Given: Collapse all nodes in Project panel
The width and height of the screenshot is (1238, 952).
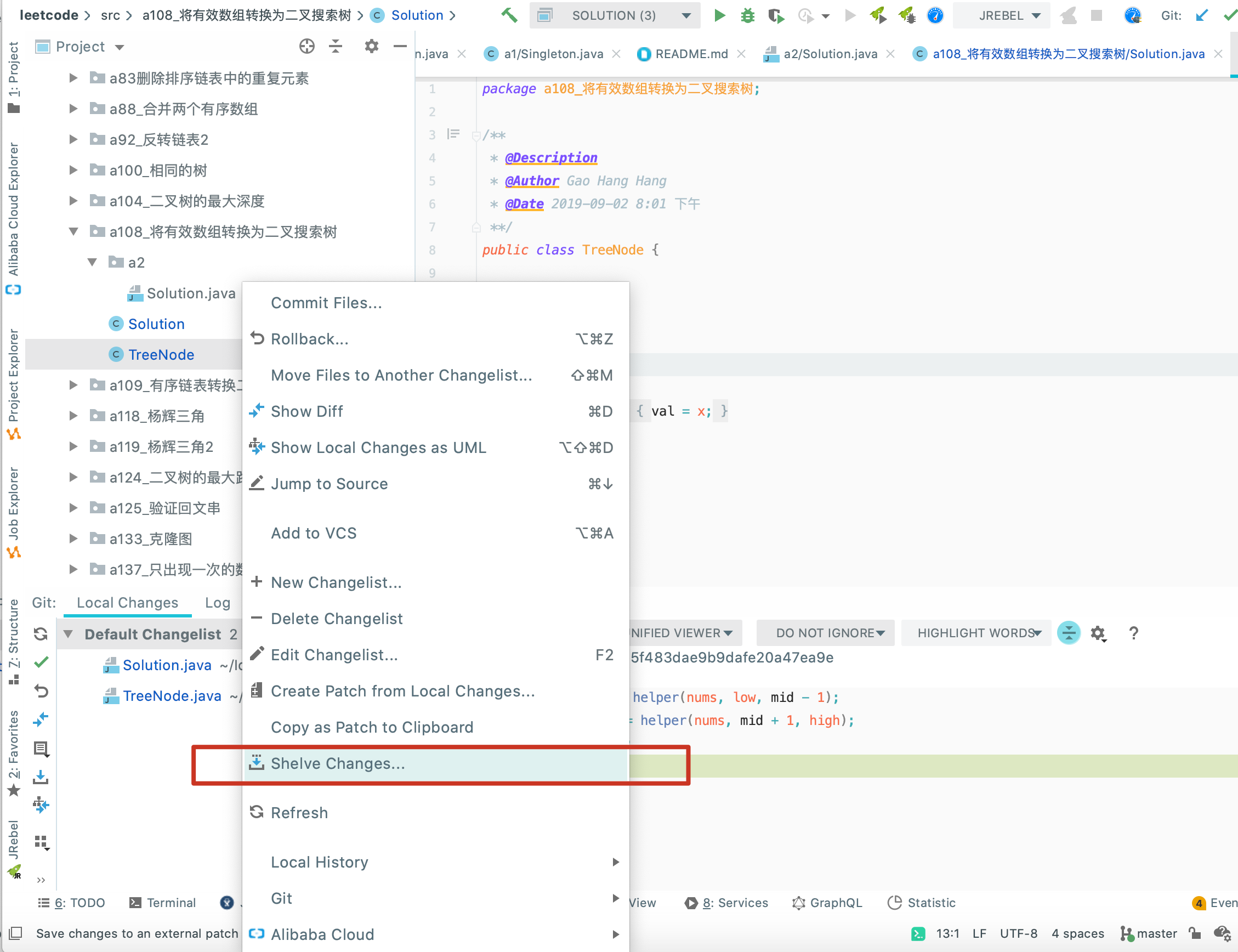Looking at the screenshot, I should tap(336, 46).
